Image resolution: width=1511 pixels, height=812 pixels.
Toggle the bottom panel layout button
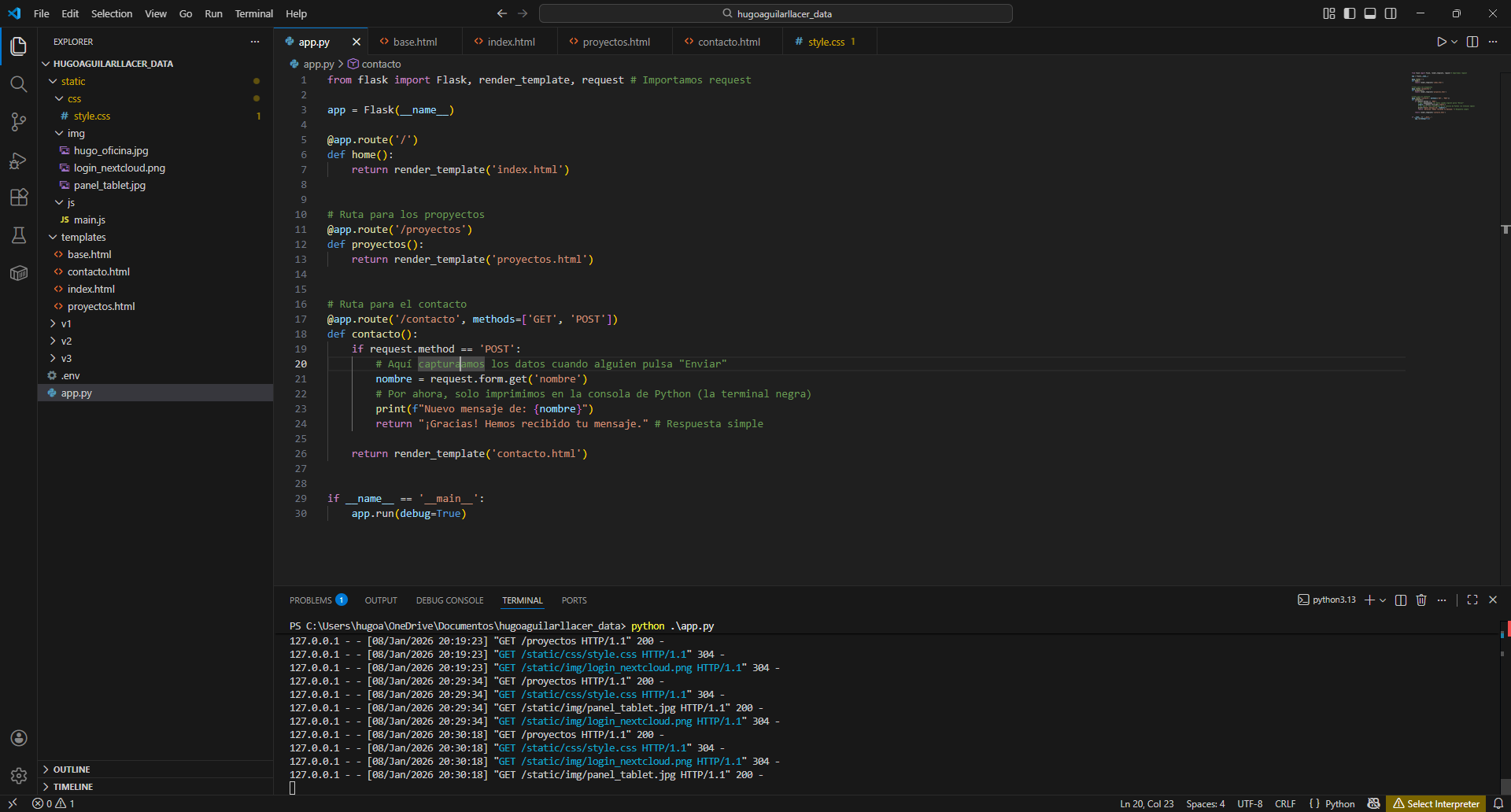(1370, 13)
